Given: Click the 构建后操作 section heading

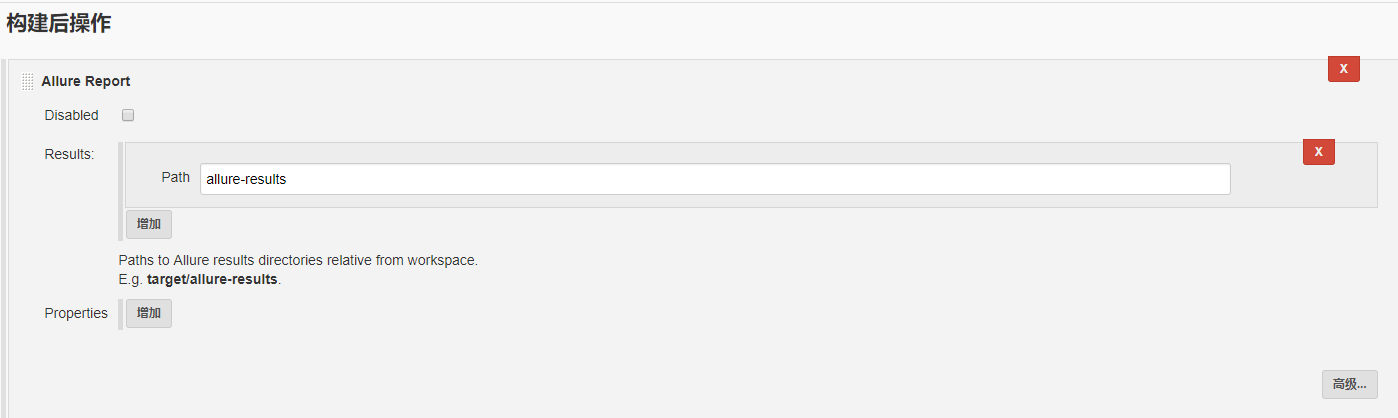Looking at the screenshot, I should coord(59,25).
